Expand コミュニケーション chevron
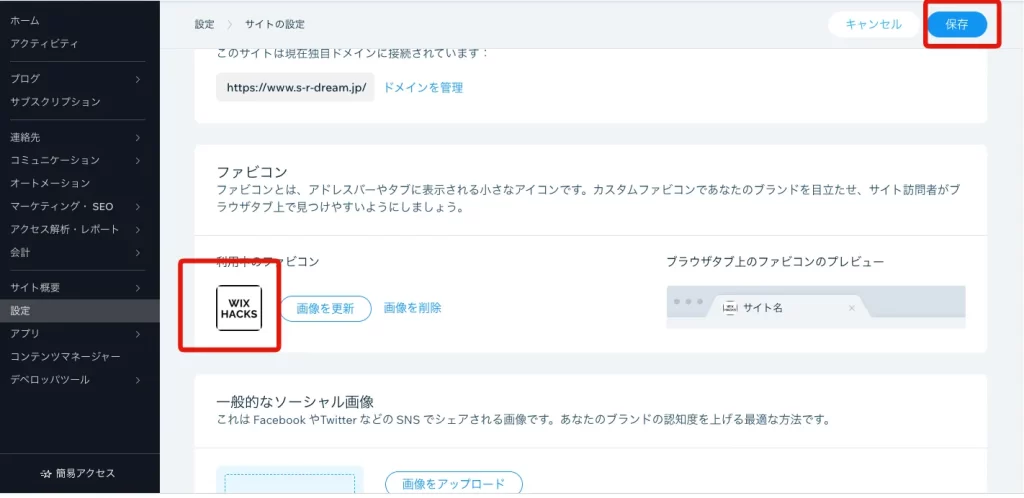1024x498 pixels. click(138, 161)
